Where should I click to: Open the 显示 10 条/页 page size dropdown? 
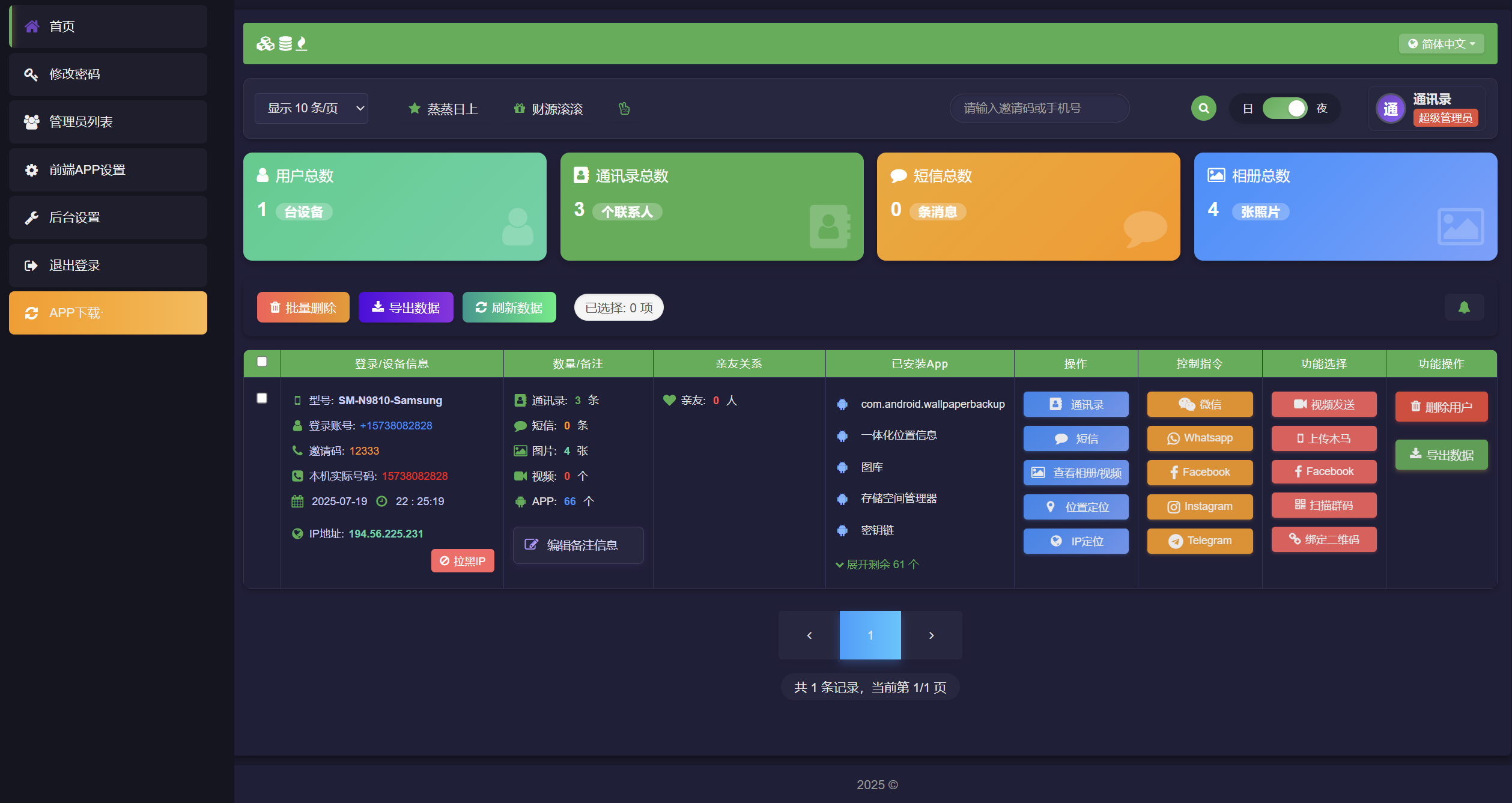(x=311, y=109)
